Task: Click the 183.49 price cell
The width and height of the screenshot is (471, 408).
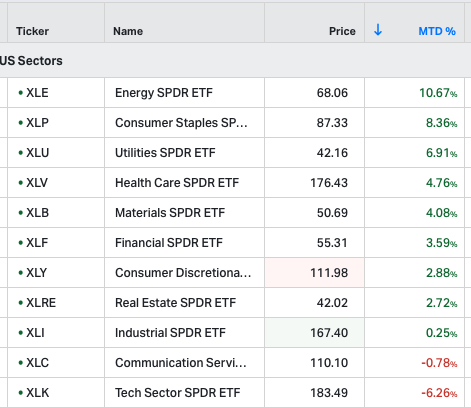Action: (315, 393)
